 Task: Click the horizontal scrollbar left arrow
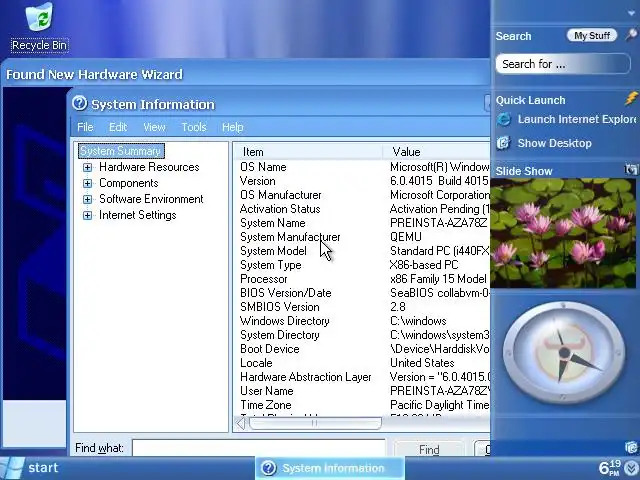pyautogui.click(x=241, y=423)
